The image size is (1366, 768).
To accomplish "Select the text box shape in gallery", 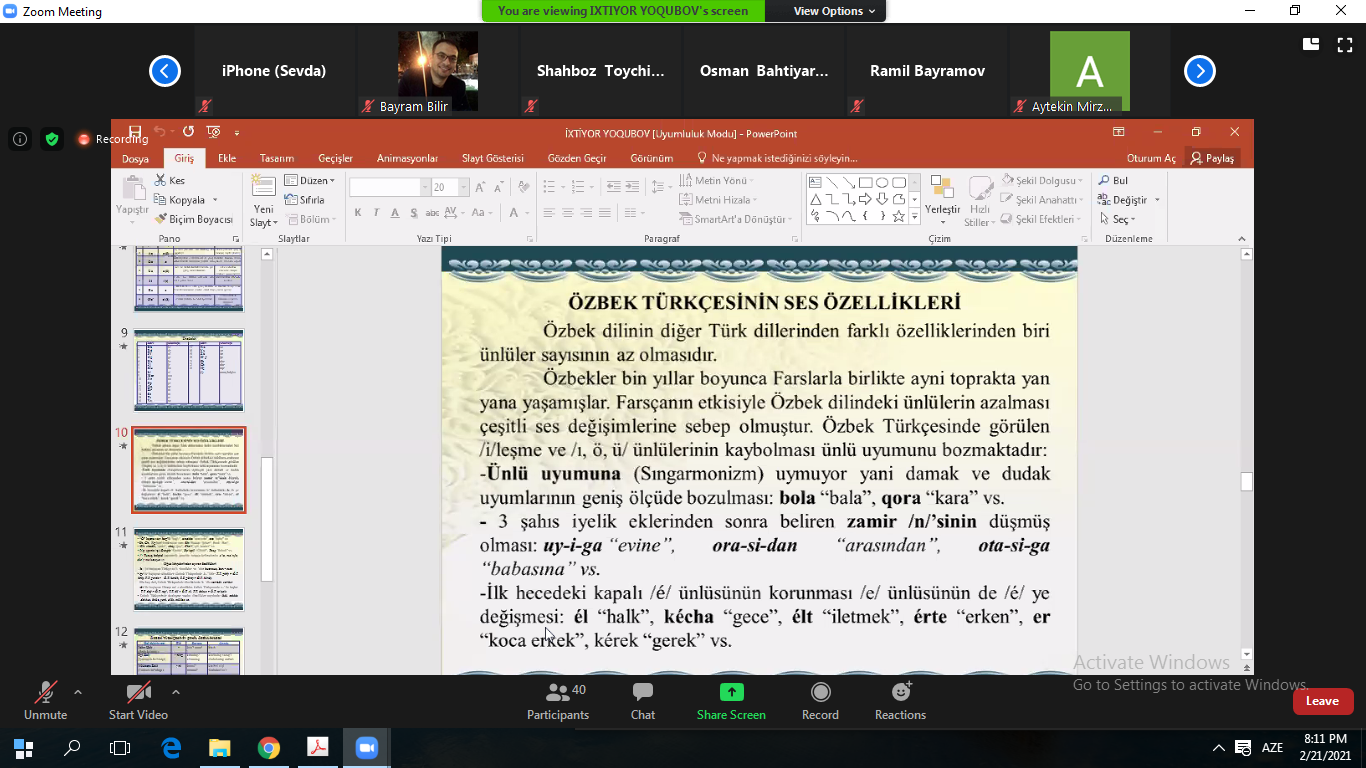I will coord(815,182).
